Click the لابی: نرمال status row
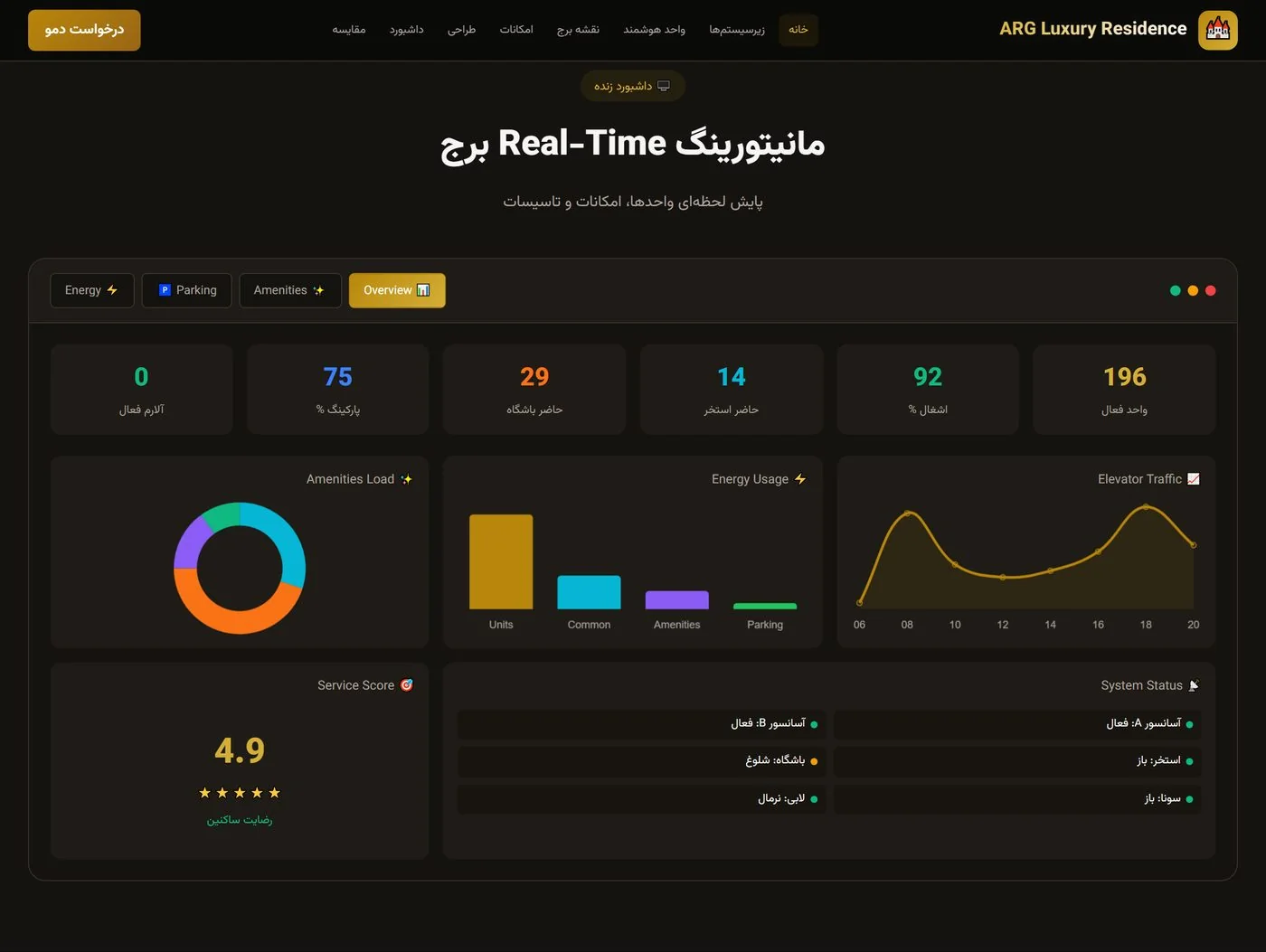The width and height of the screenshot is (1266, 952). pos(641,799)
